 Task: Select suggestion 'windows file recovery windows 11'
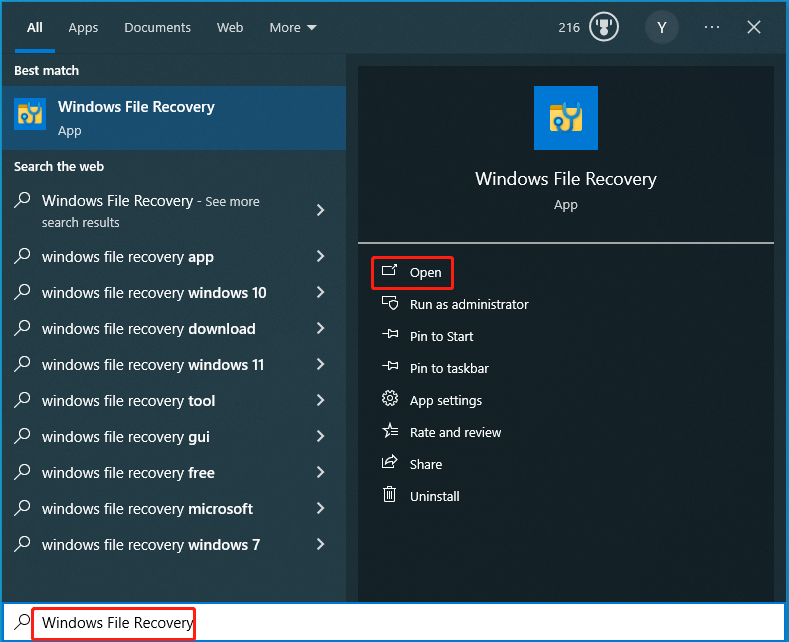pyautogui.click(x=153, y=365)
